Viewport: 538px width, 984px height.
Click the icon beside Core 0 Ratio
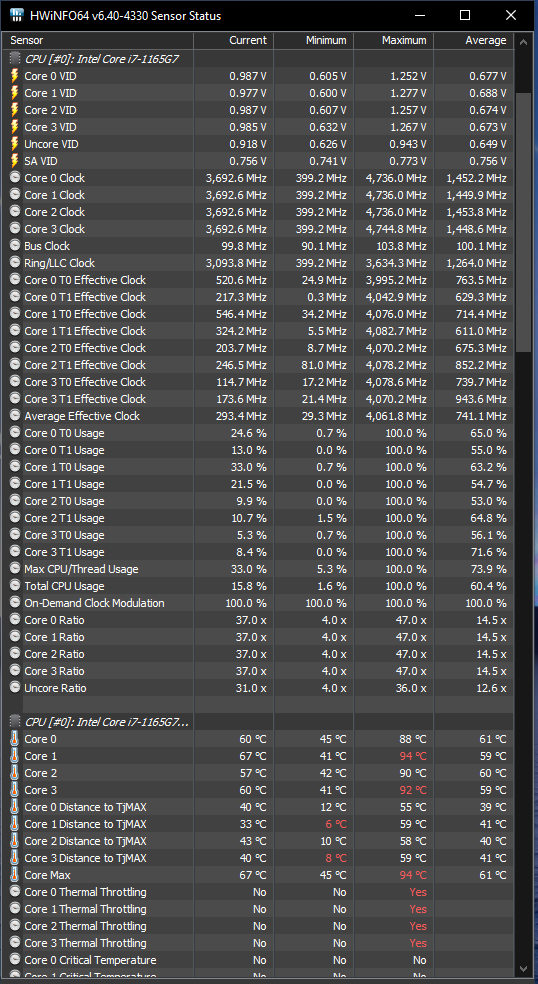[x=15, y=619]
